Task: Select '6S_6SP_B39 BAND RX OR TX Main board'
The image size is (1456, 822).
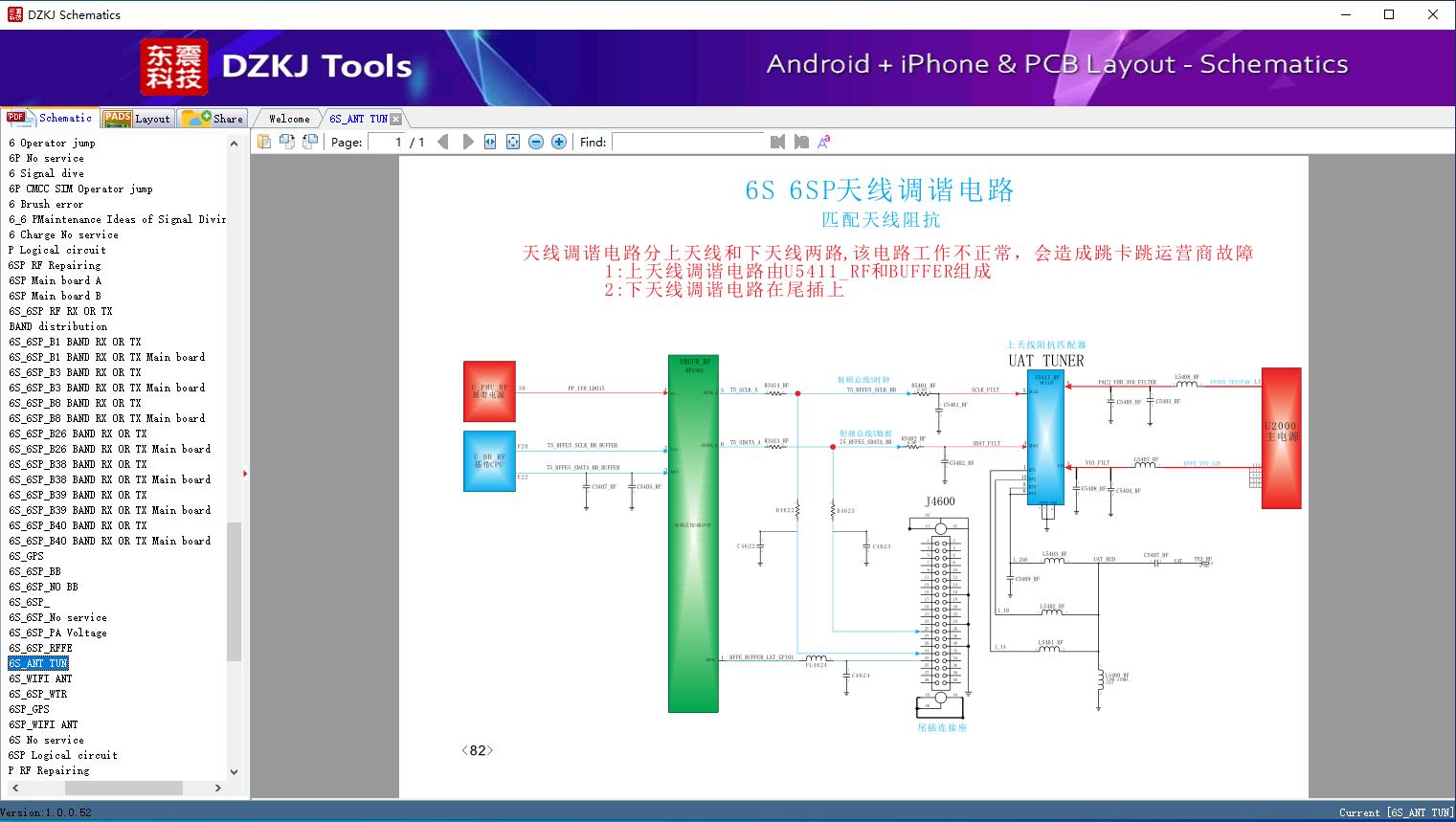Action: [109, 510]
